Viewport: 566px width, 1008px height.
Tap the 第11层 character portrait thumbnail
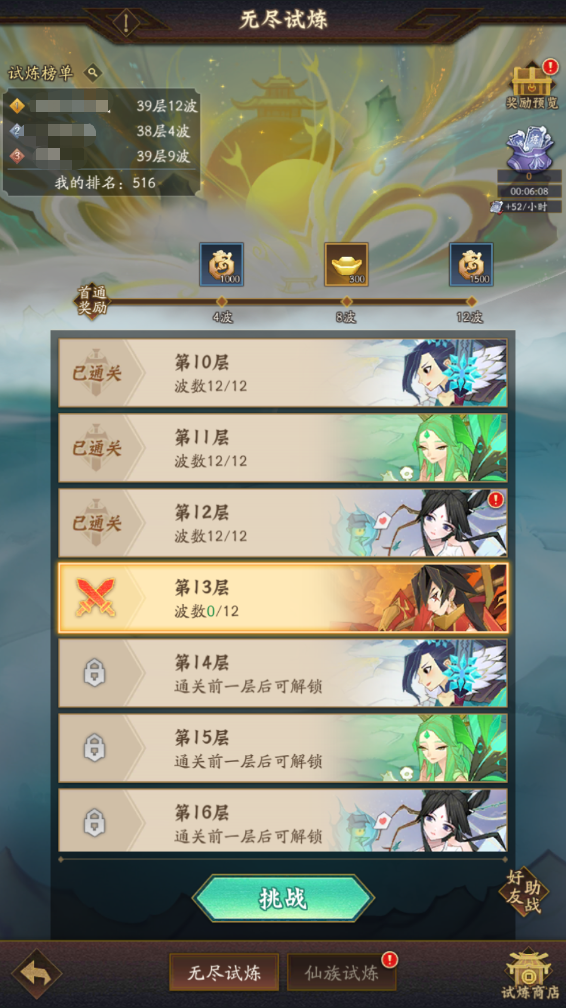424,448
